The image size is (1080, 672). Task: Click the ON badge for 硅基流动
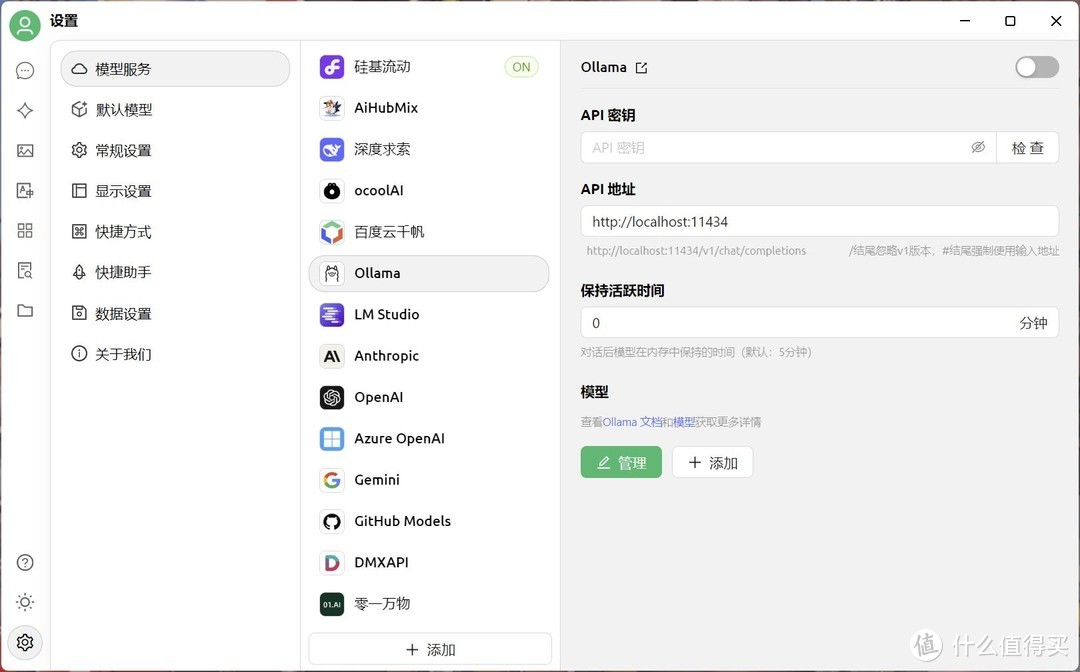[x=521, y=67]
